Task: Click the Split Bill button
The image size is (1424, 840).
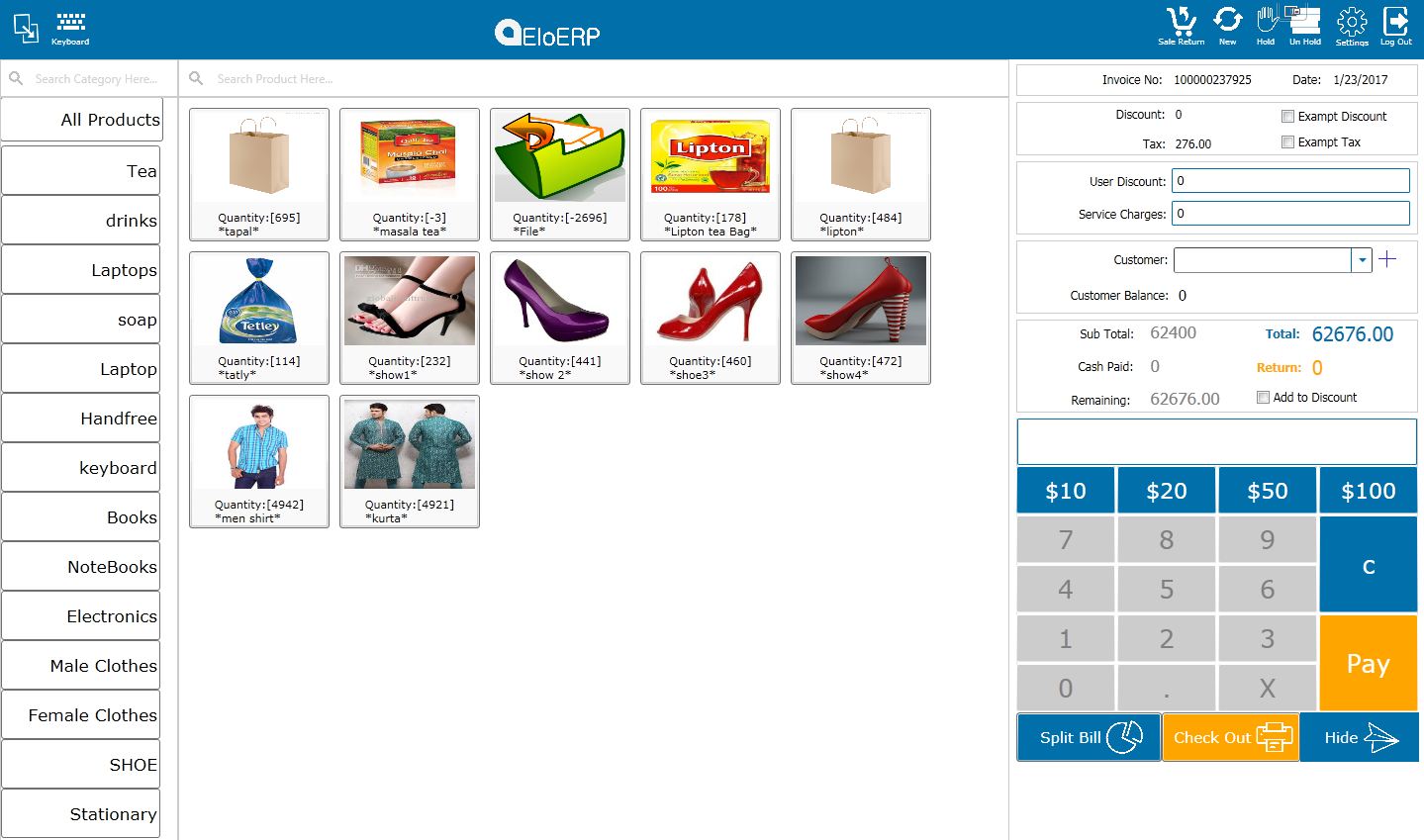Action: 1089,737
